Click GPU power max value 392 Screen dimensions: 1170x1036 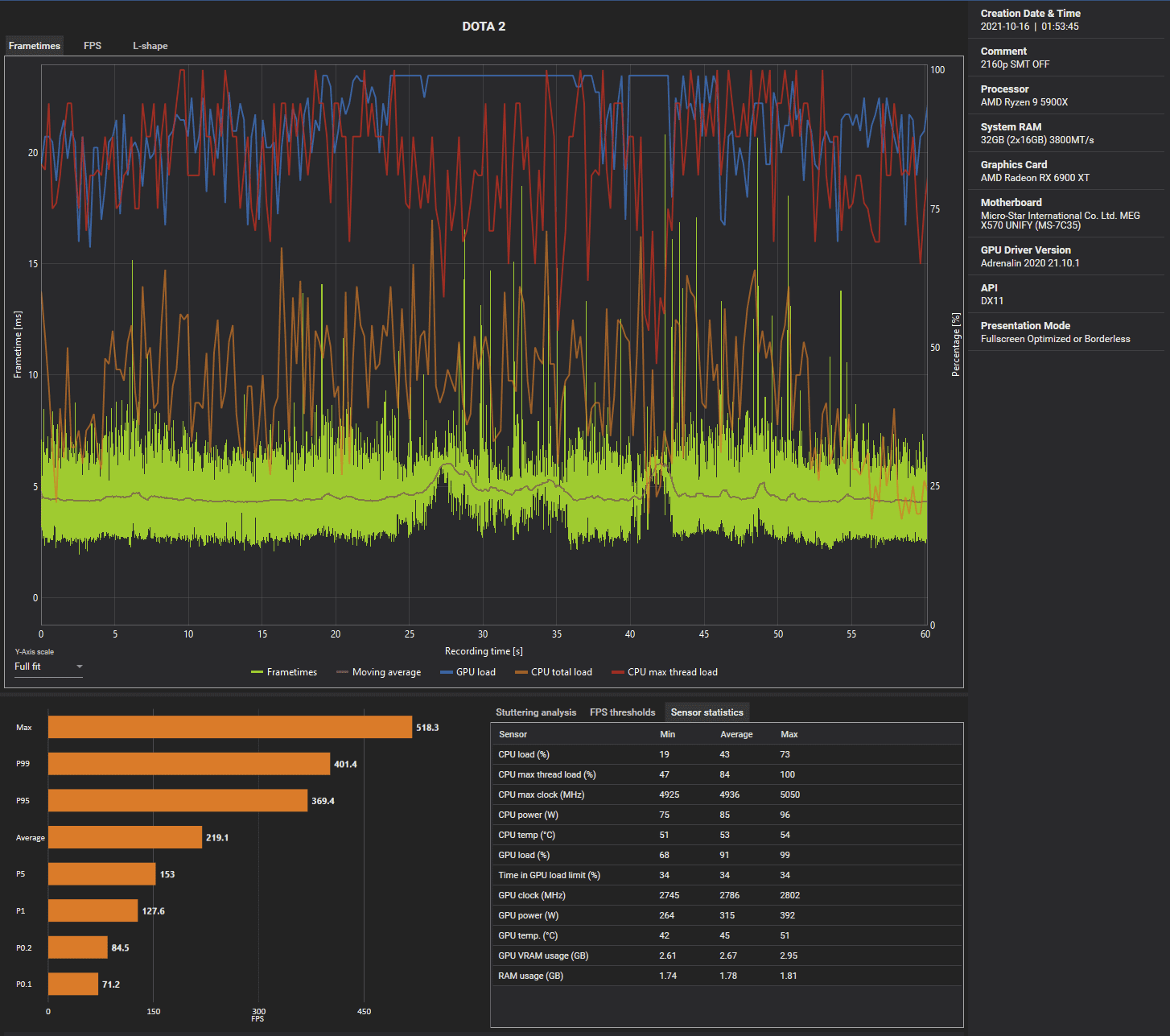(788, 915)
